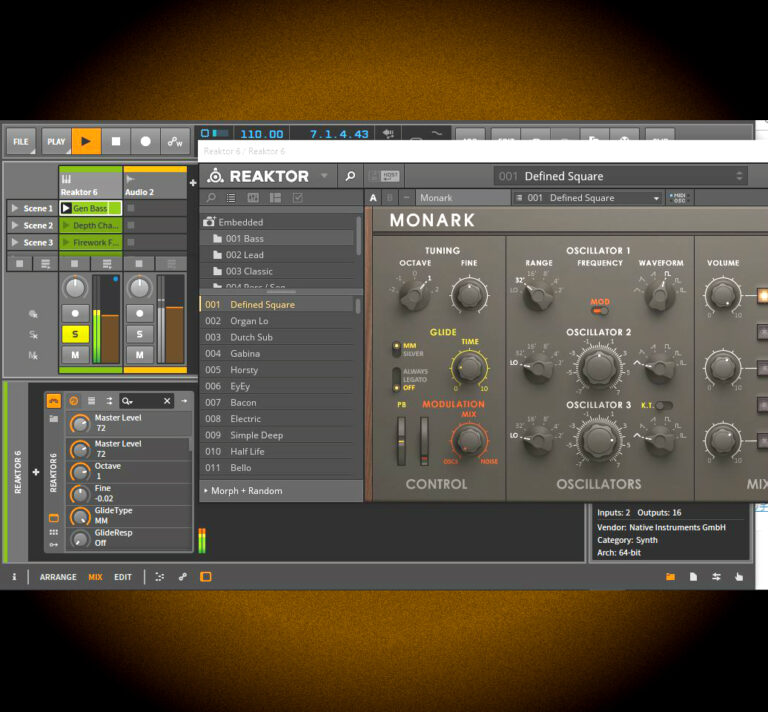This screenshot has width=768, height=712.
Task: Mute the Reaktor 6 track
Action: tap(75, 355)
